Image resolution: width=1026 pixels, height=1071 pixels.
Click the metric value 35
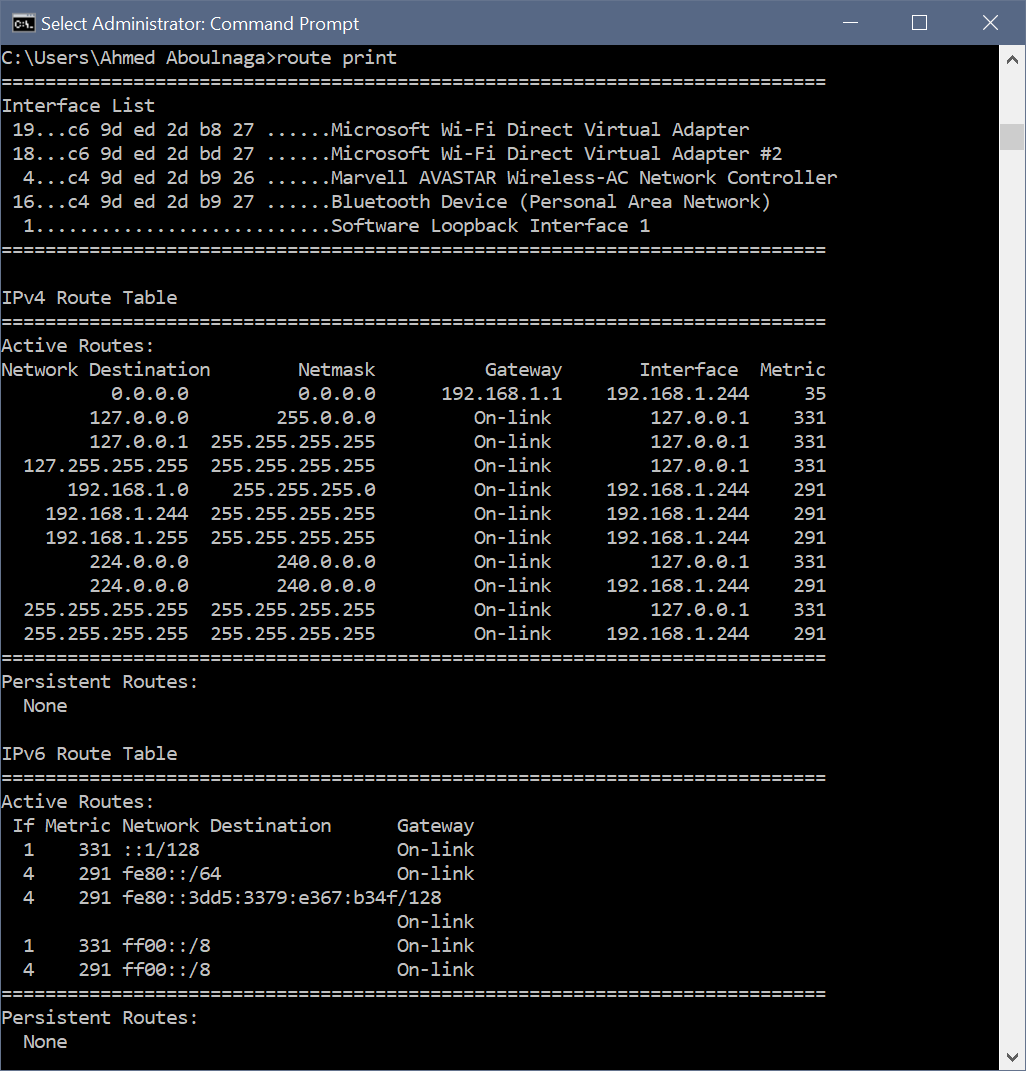[814, 394]
